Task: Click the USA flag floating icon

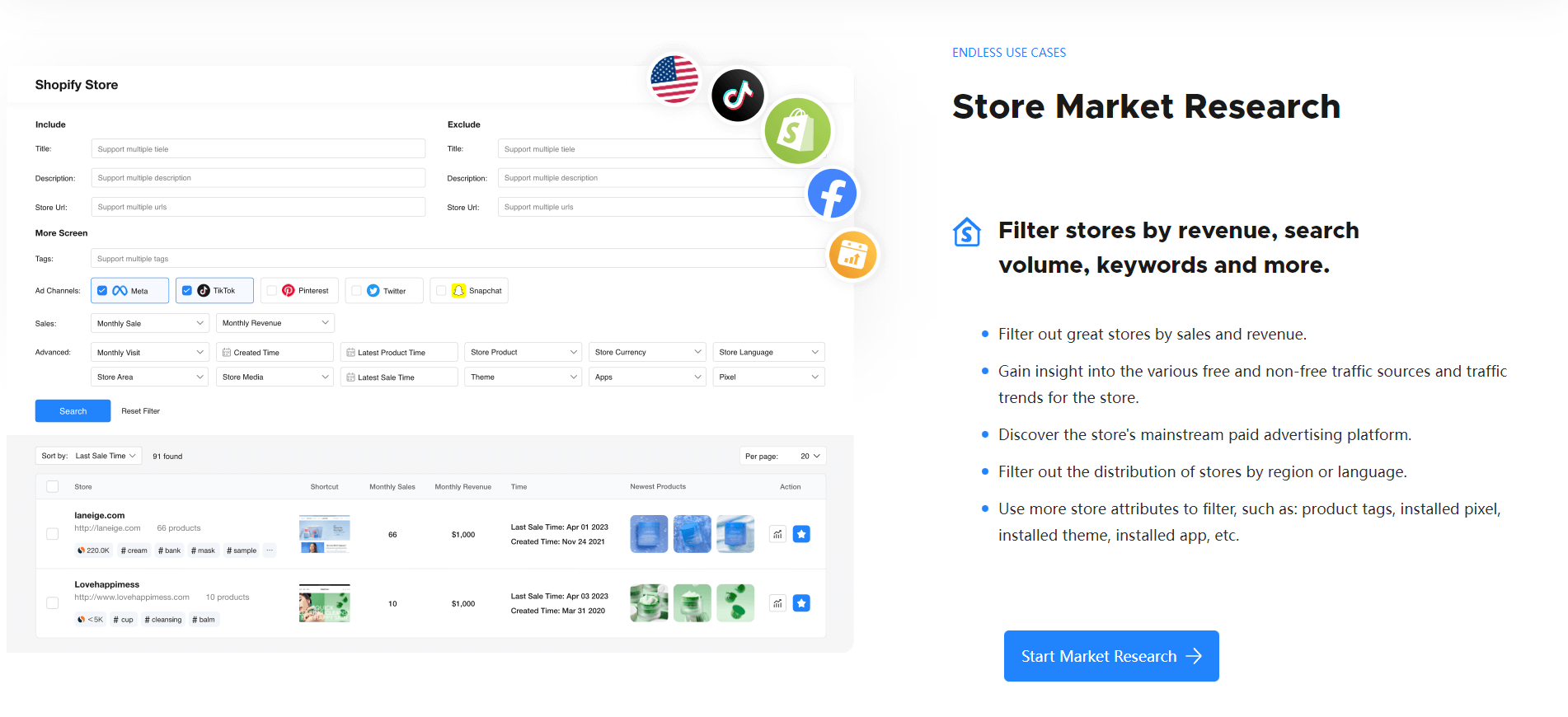Action: 674,80
